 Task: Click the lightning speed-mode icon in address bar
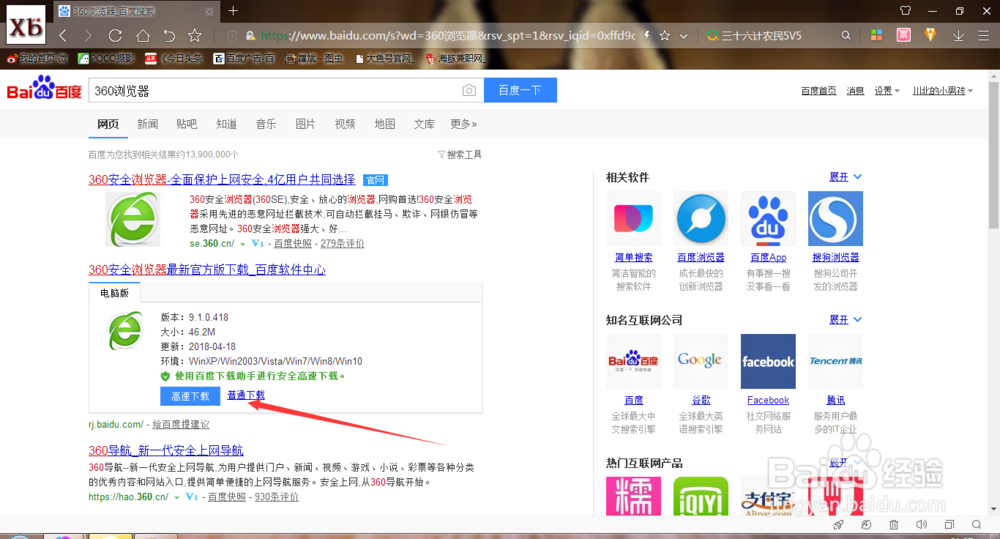[x=647, y=36]
